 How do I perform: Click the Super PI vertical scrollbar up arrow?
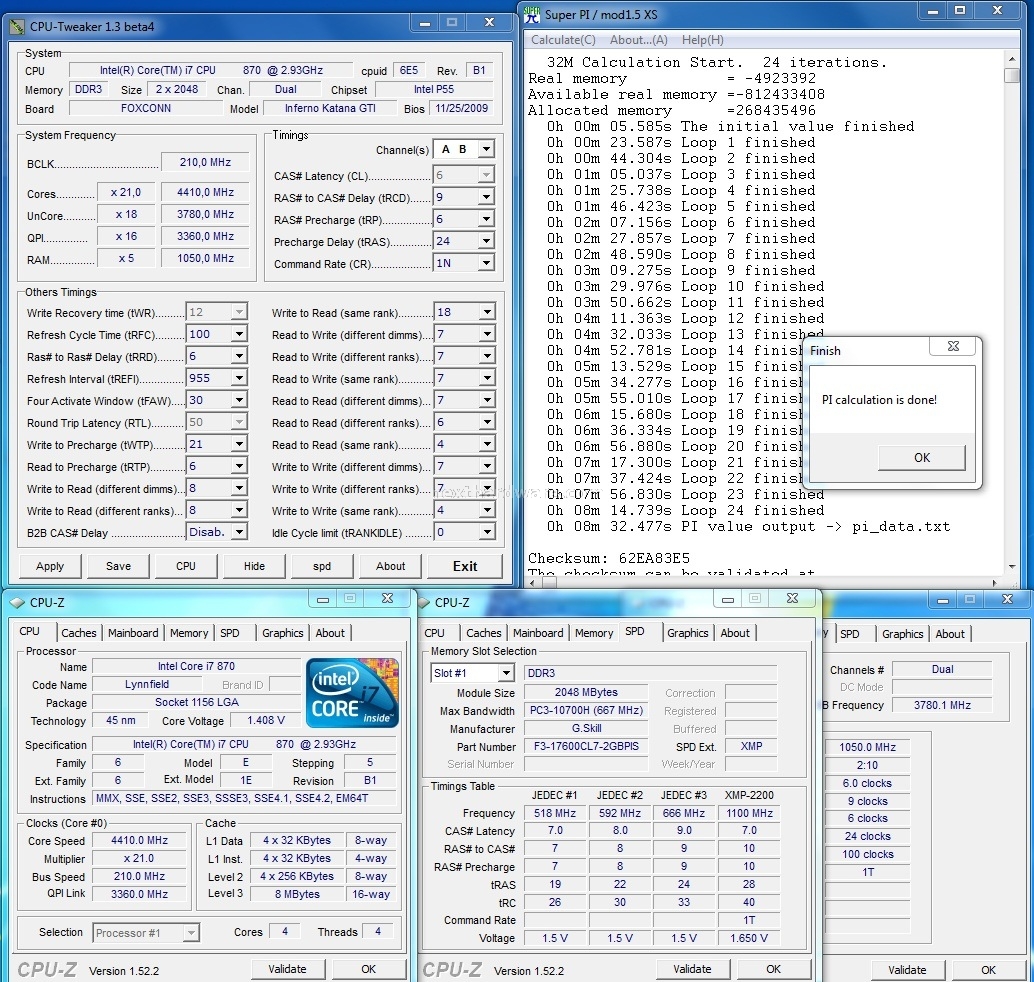[x=1012, y=59]
